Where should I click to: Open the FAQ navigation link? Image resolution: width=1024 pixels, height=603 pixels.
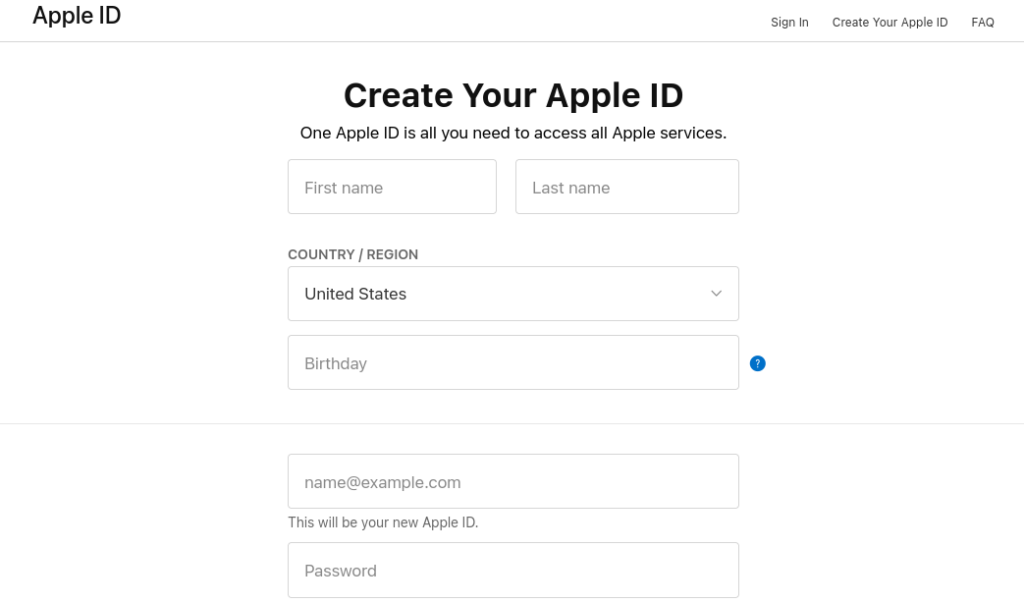[982, 22]
